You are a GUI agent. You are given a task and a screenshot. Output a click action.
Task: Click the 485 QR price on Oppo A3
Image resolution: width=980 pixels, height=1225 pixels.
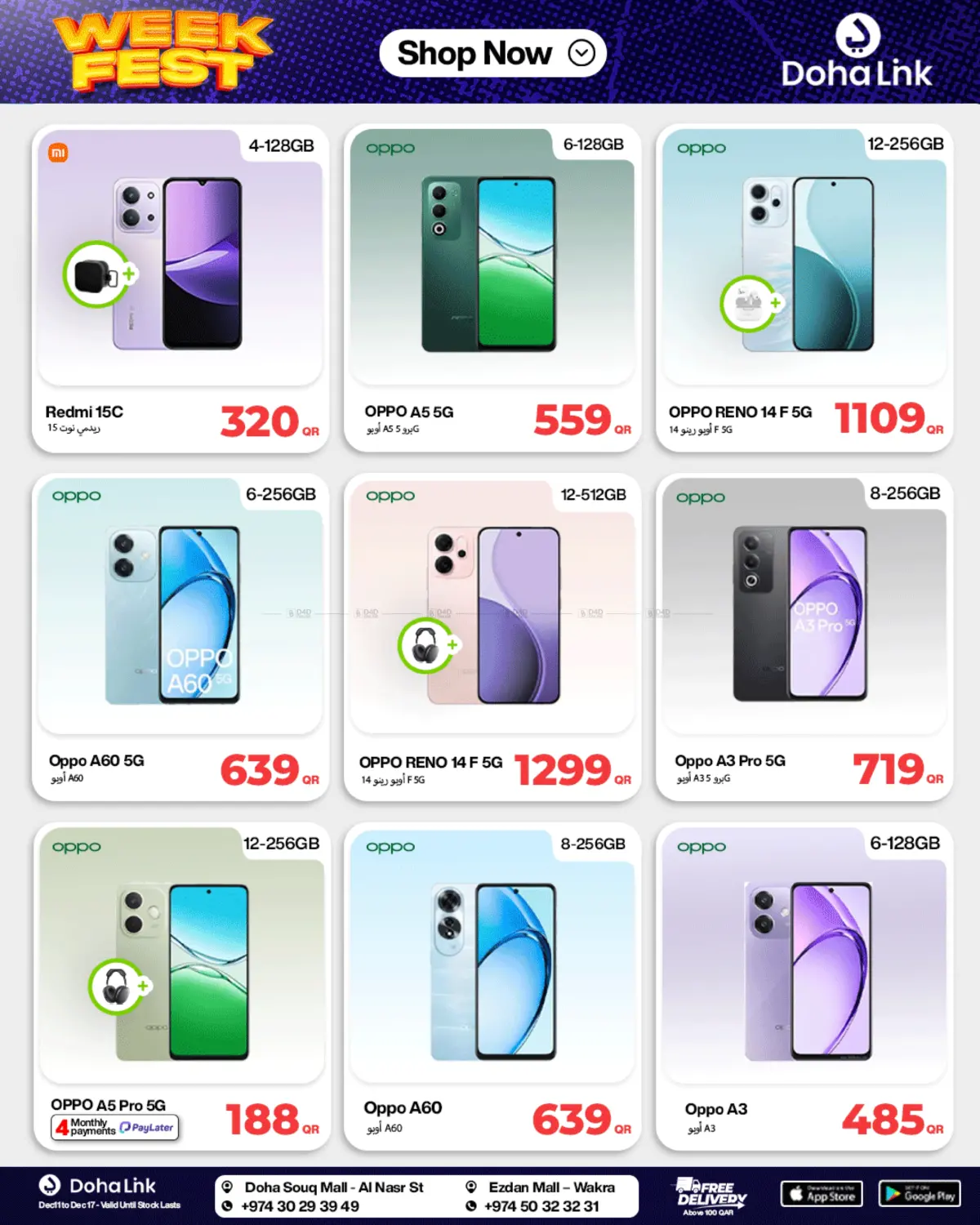(x=893, y=1119)
